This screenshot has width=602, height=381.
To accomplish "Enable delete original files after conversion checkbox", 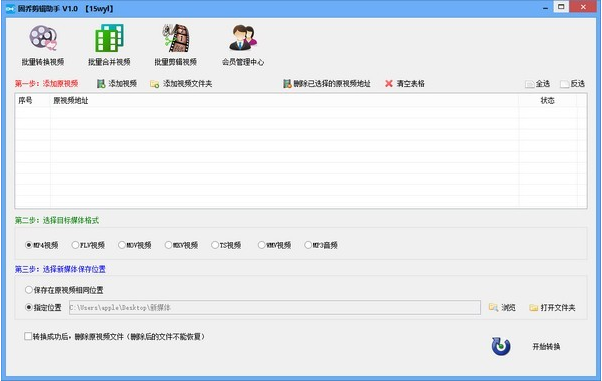I will tap(28, 336).
